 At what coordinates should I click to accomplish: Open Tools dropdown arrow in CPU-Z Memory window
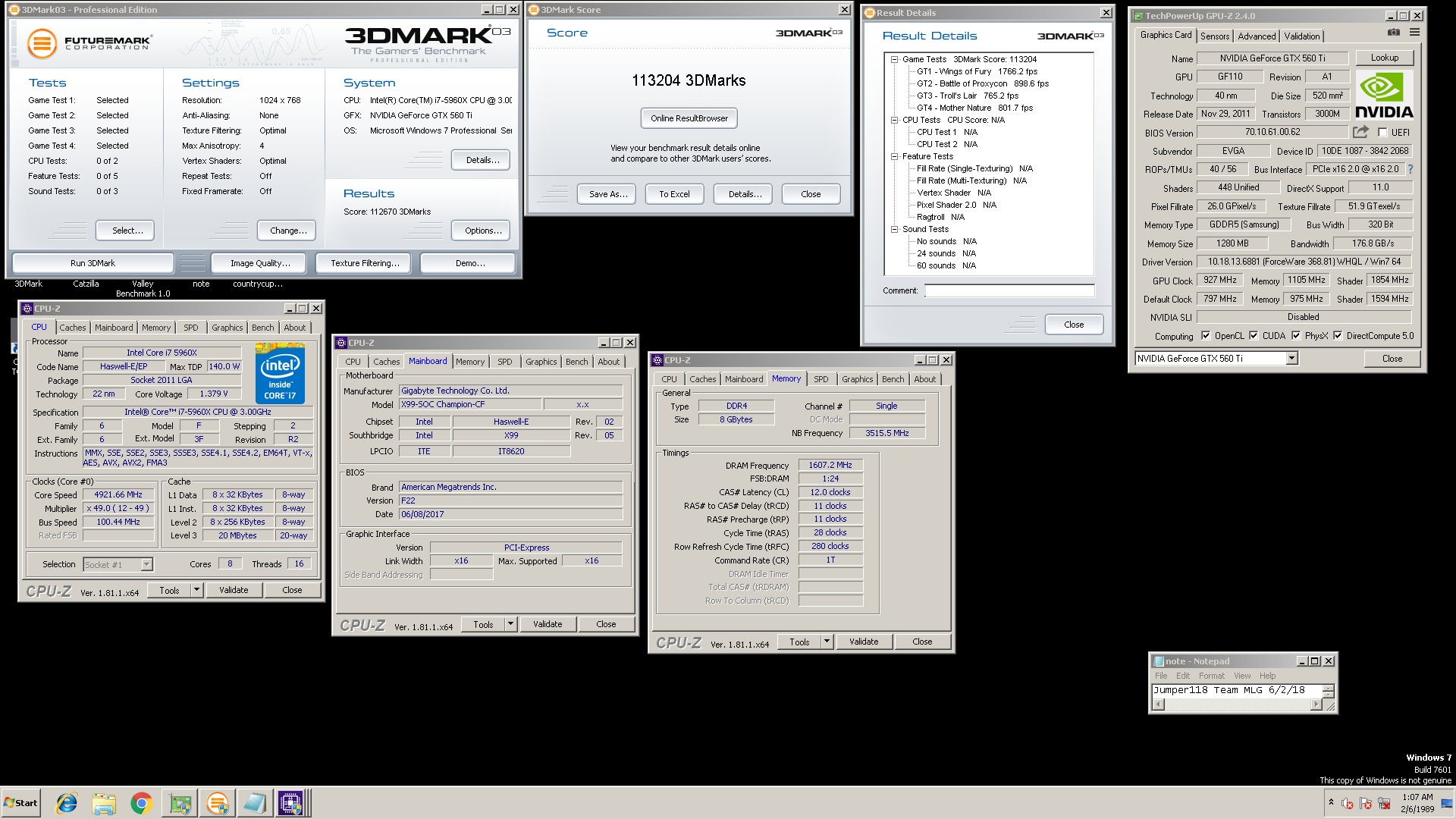[x=827, y=642]
